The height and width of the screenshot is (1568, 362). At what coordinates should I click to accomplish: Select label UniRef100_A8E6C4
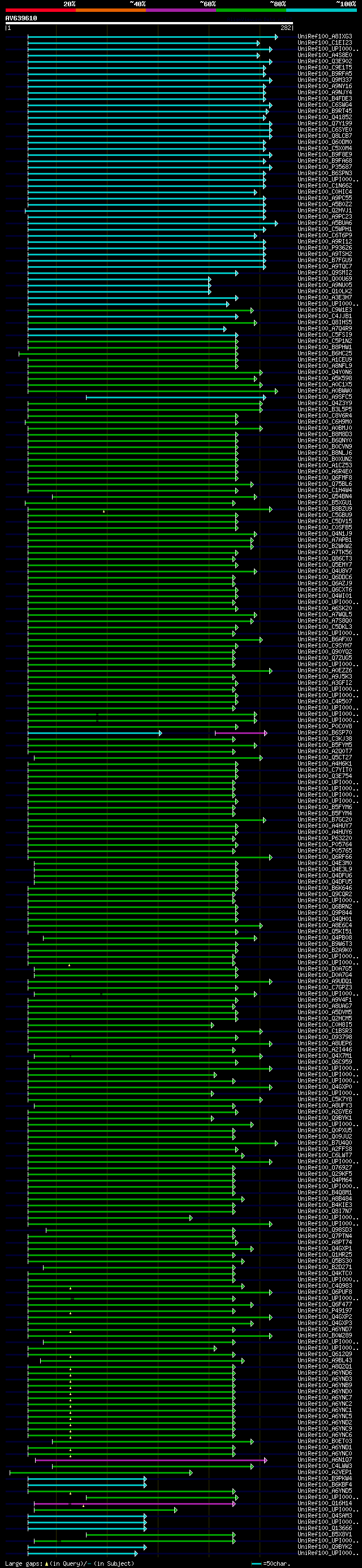325,925
